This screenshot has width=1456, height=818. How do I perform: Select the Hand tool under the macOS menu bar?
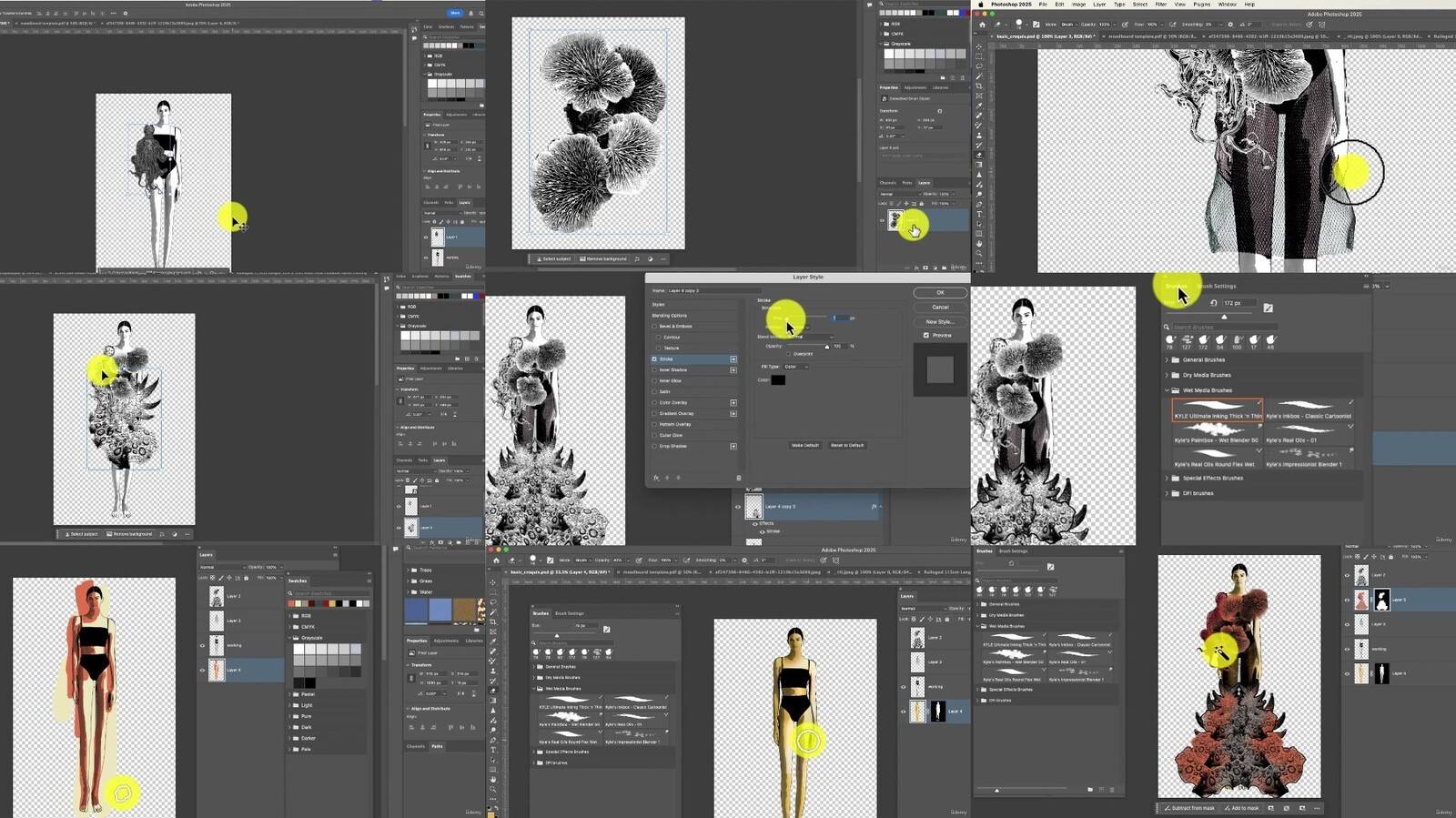979,243
